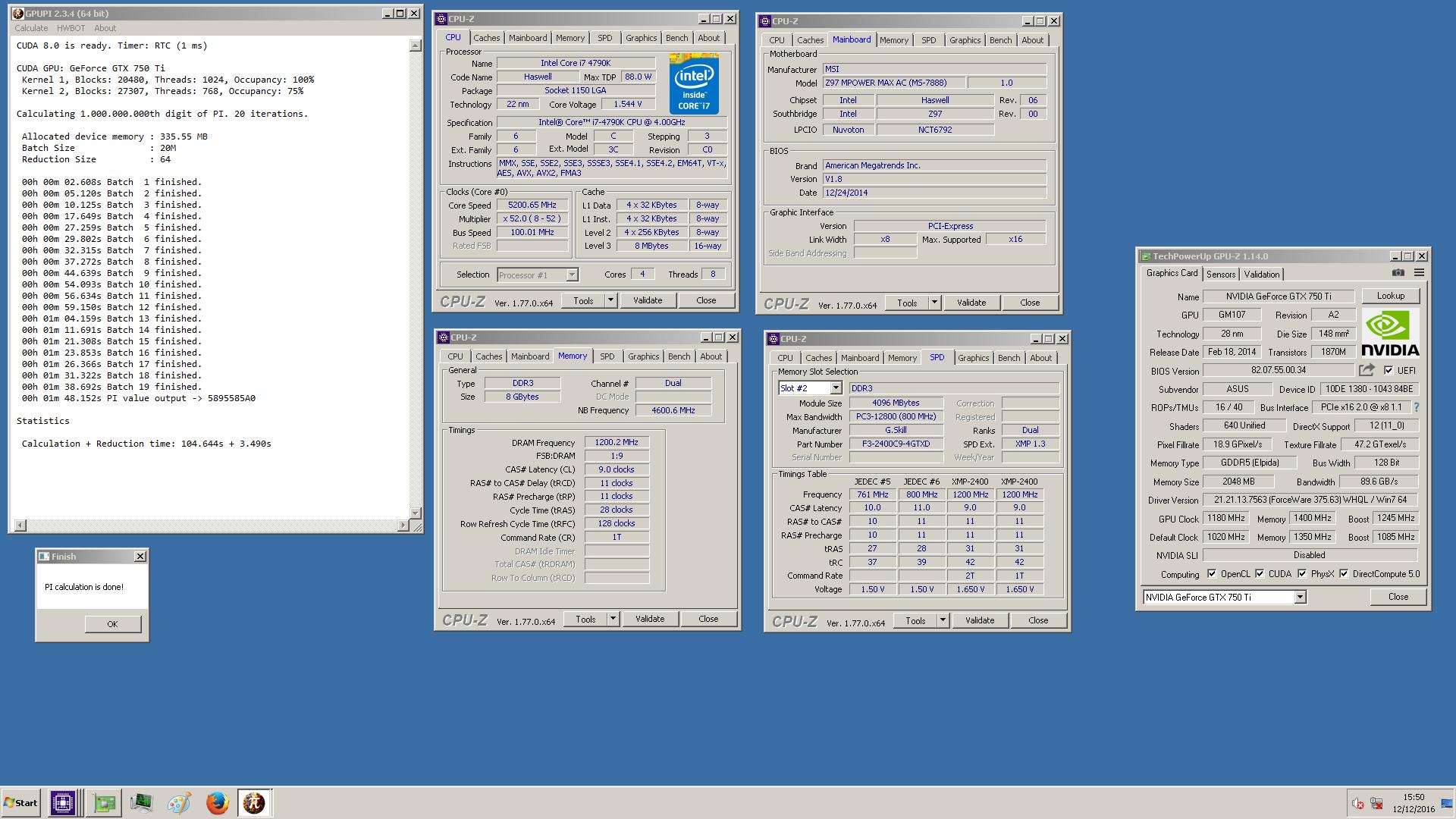
Task: Click the GPUPI vertical scrollbar down arrow
Action: click(x=415, y=513)
